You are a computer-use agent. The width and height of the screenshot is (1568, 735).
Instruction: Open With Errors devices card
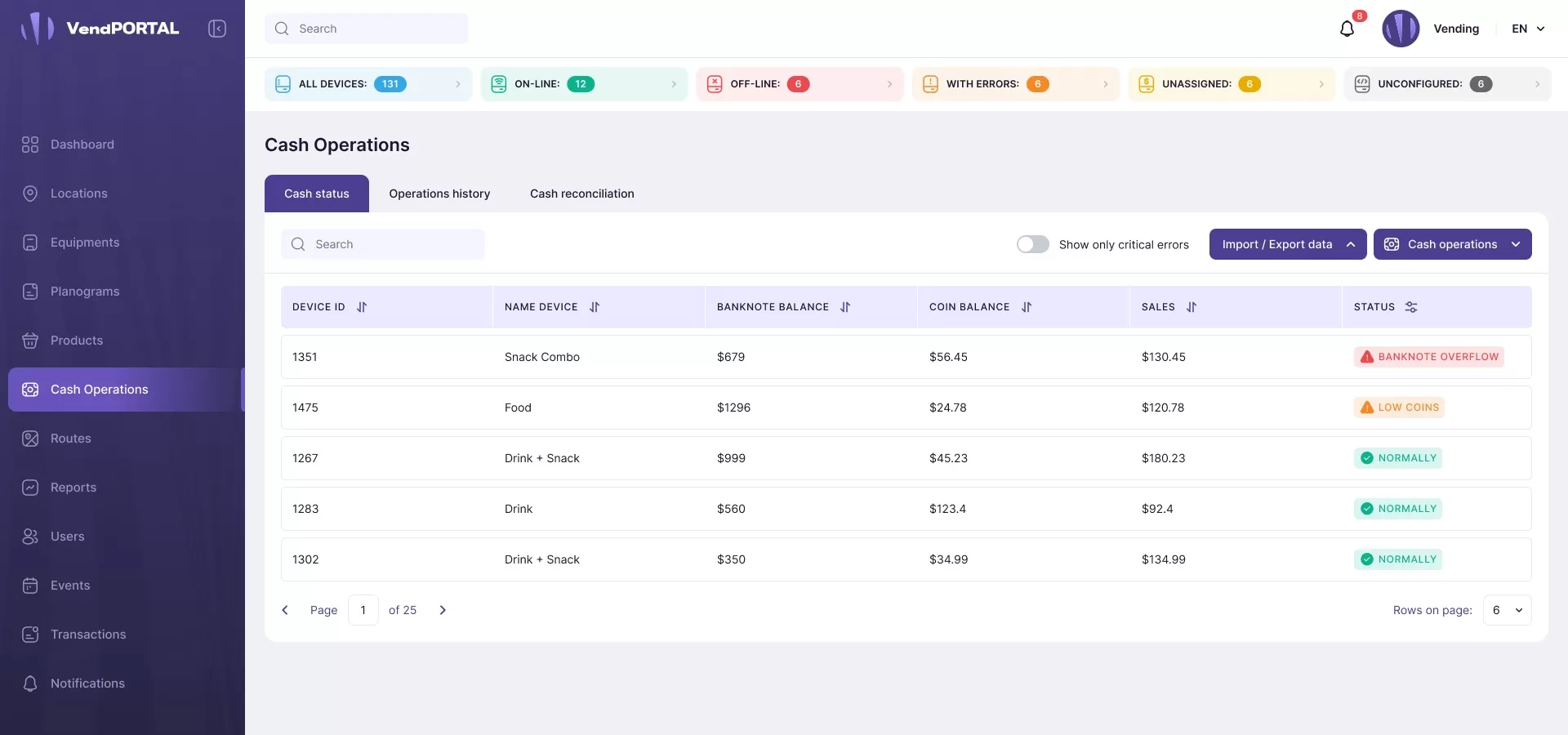tap(1015, 84)
